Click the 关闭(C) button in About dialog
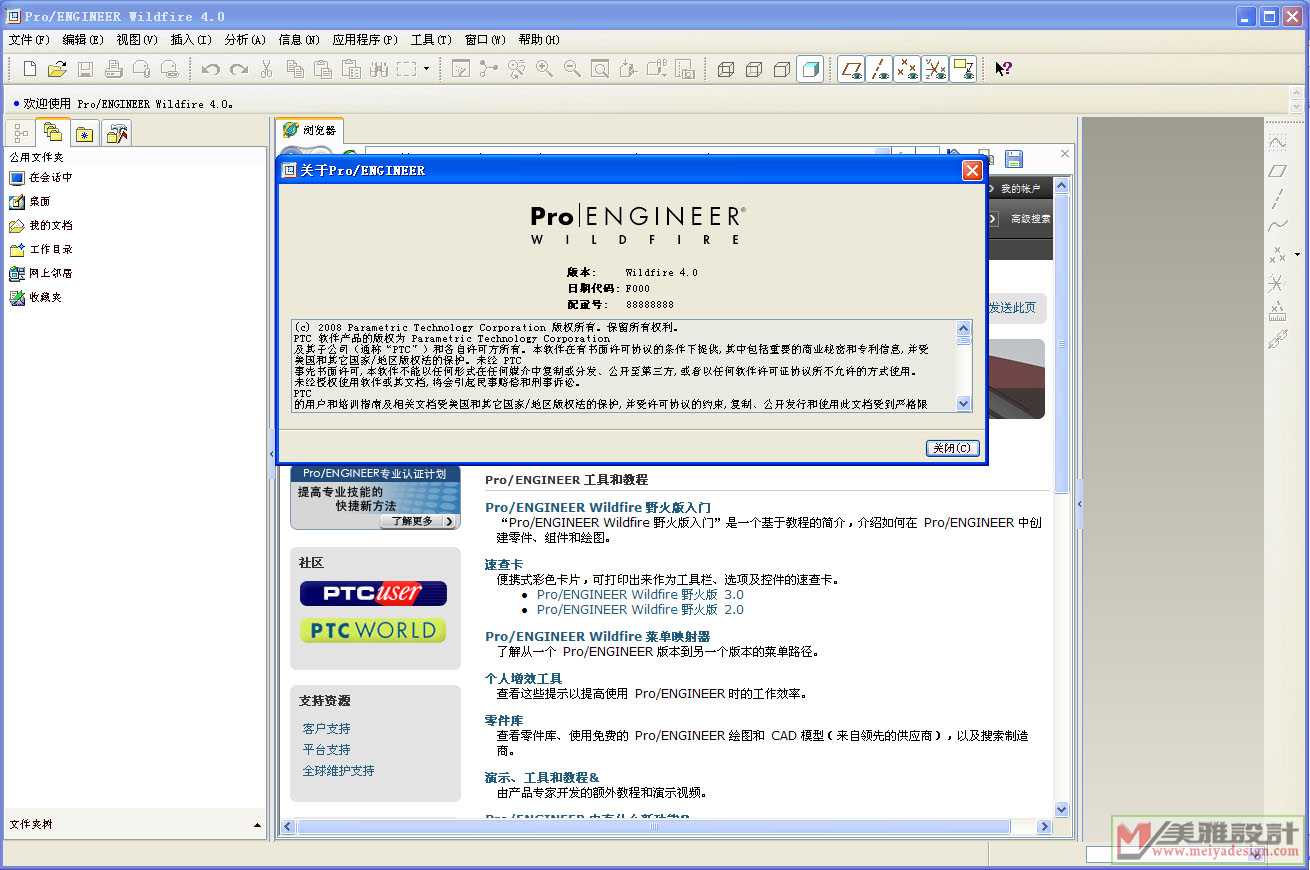1310x870 pixels. [x=952, y=448]
